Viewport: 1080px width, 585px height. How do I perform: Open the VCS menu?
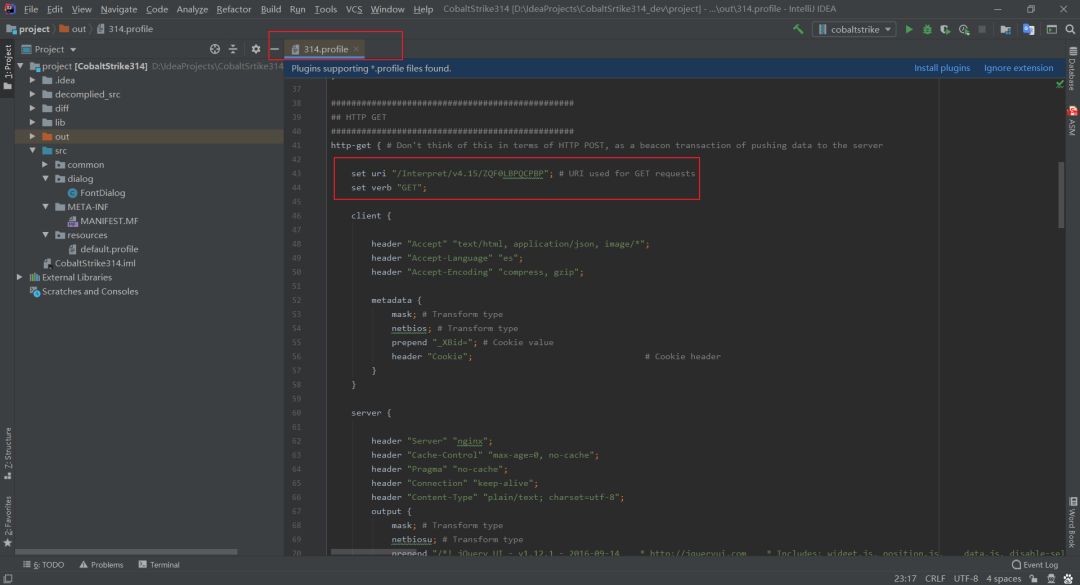click(354, 9)
